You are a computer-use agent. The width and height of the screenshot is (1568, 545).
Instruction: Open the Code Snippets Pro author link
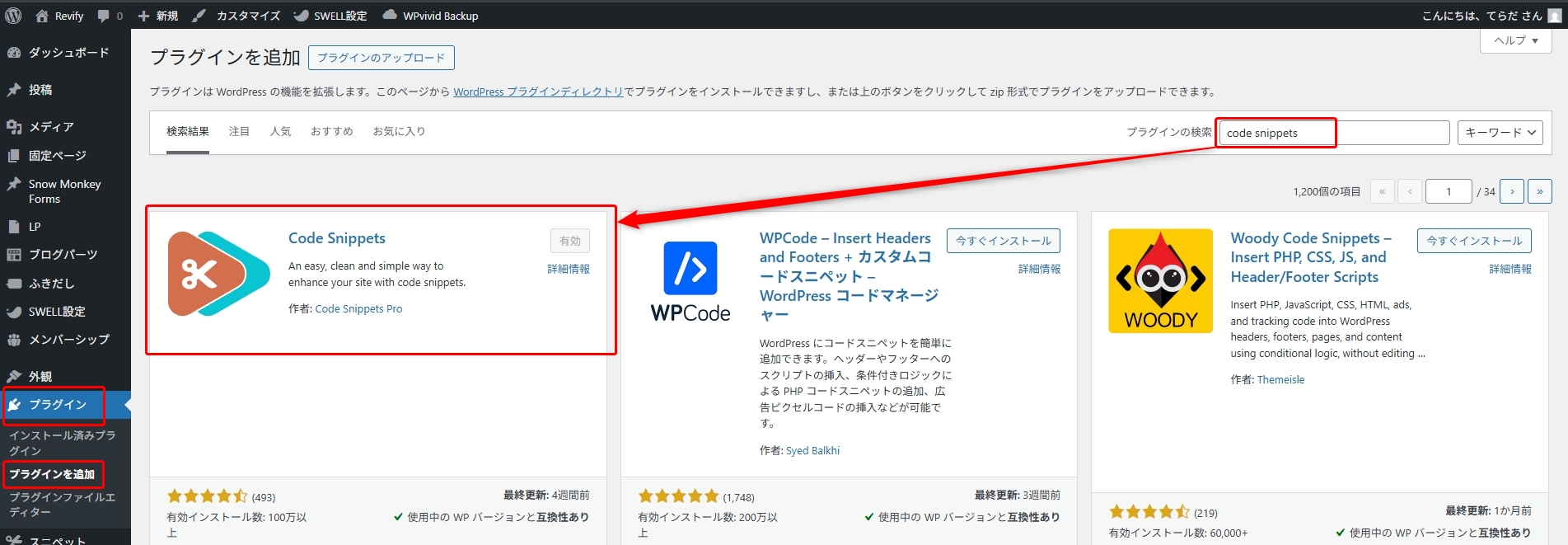click(x=358, y=309)
